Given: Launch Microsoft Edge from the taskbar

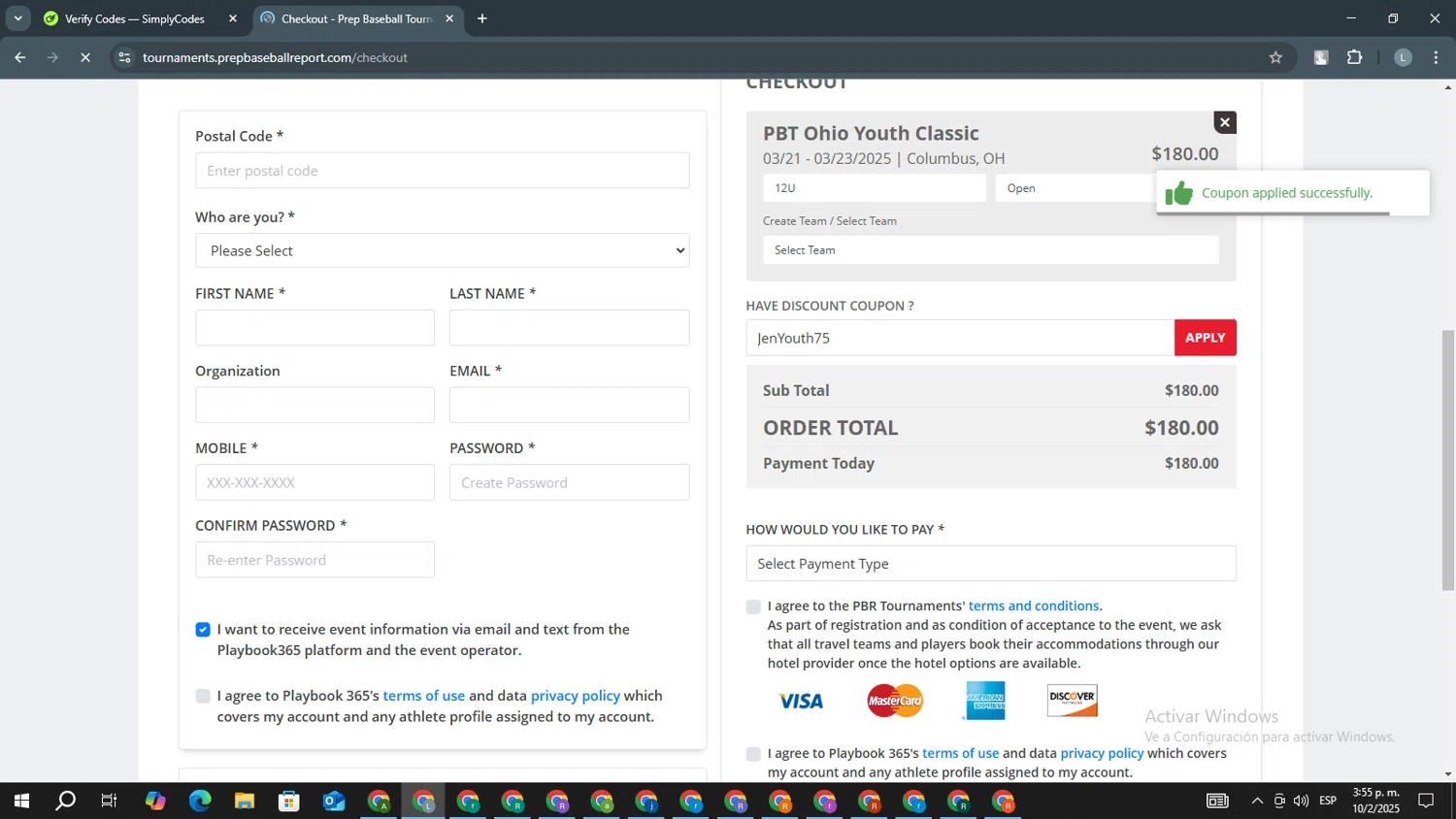Looking at the screenshot, I should [200, 802].
